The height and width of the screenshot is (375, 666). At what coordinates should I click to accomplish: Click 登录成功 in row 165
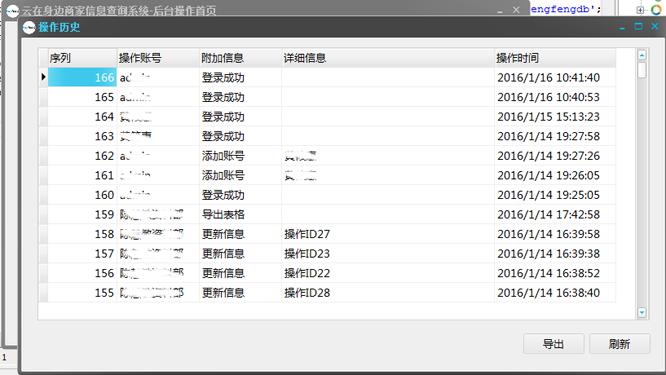tap(223, 97)
